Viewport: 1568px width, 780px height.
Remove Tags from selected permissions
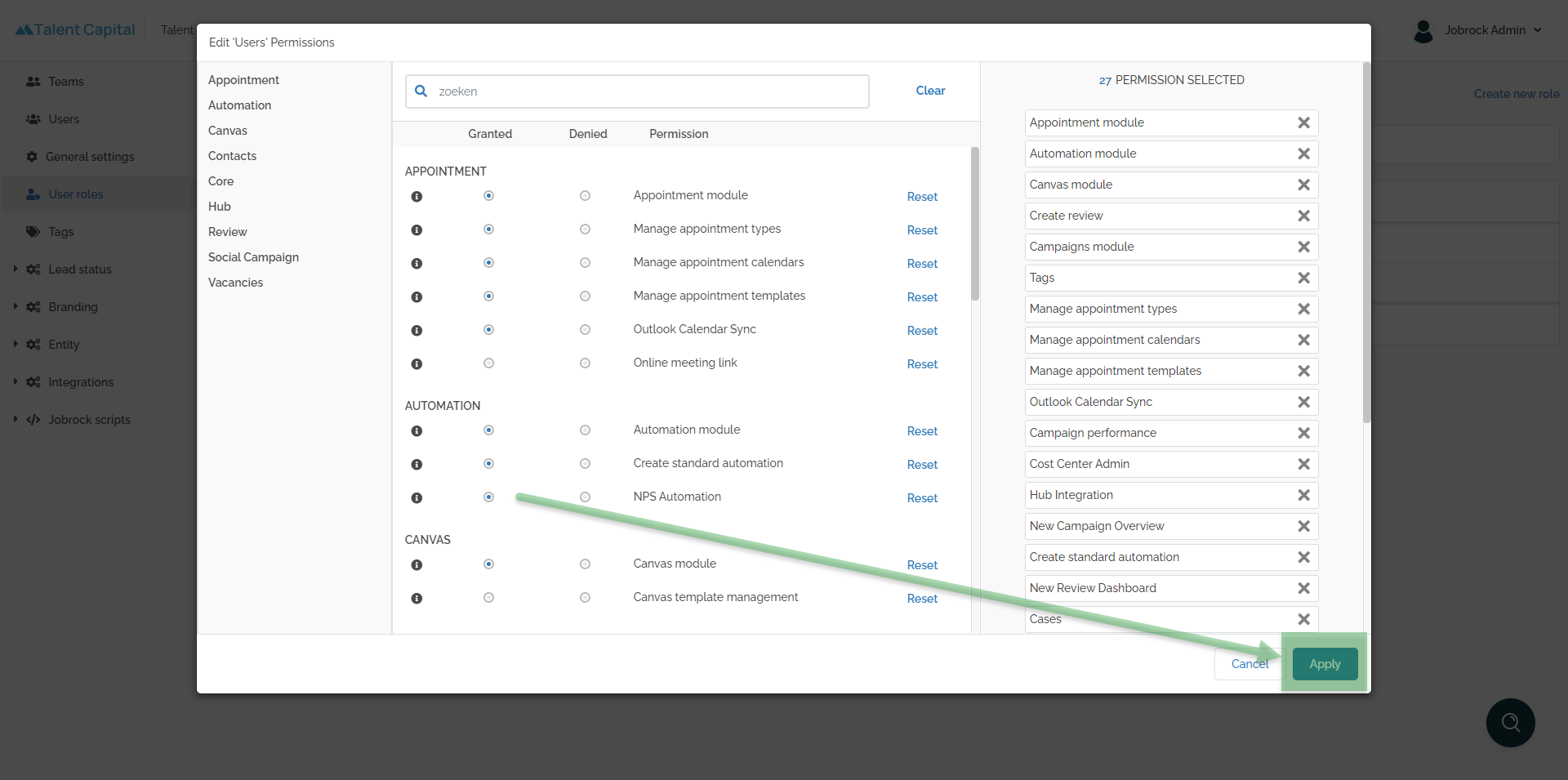(x=1303, y=278)
